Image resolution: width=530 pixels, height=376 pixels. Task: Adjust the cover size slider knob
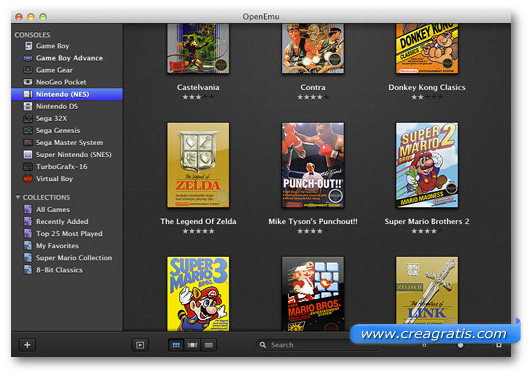(x=460, y=345)
